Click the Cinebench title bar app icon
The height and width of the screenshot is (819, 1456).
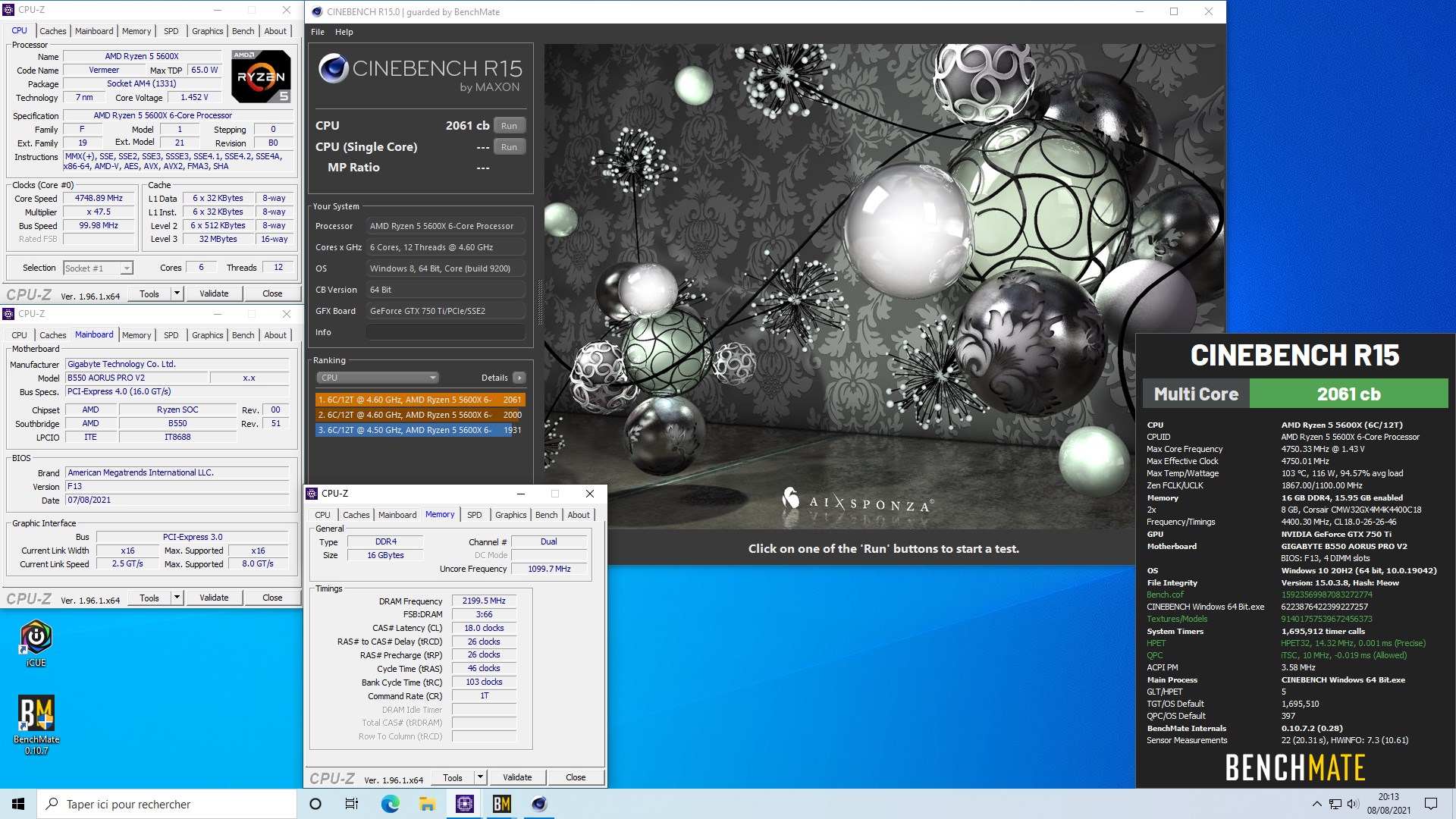click(317, 11)
